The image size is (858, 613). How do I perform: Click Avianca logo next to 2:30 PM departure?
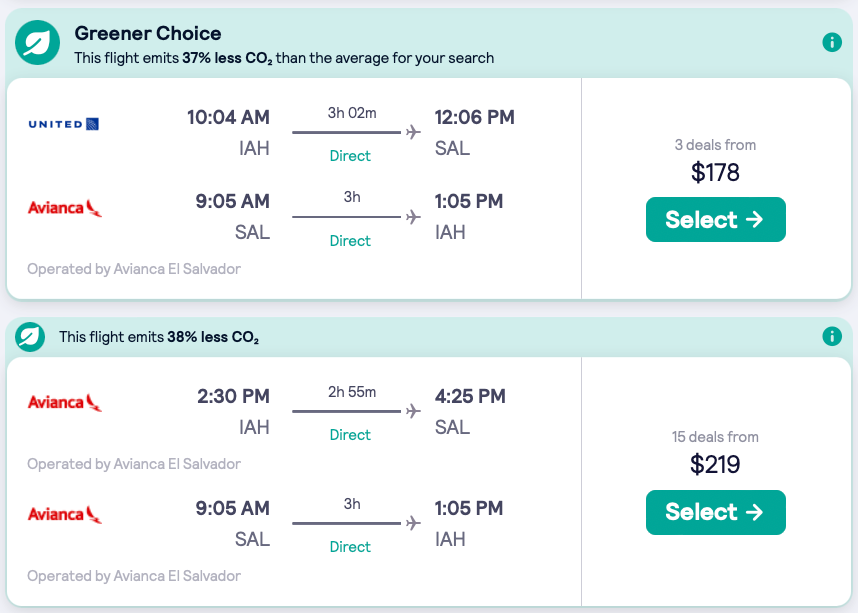(x=65, y=403)
